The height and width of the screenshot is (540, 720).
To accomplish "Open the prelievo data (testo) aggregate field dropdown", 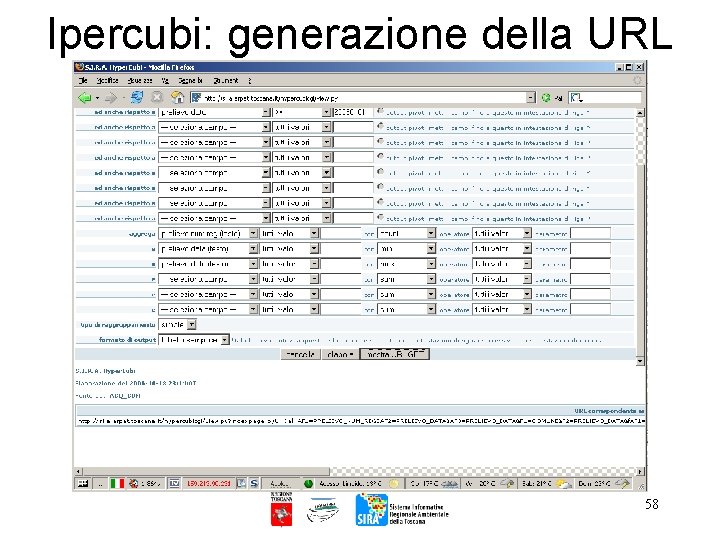I will [208, 248].
